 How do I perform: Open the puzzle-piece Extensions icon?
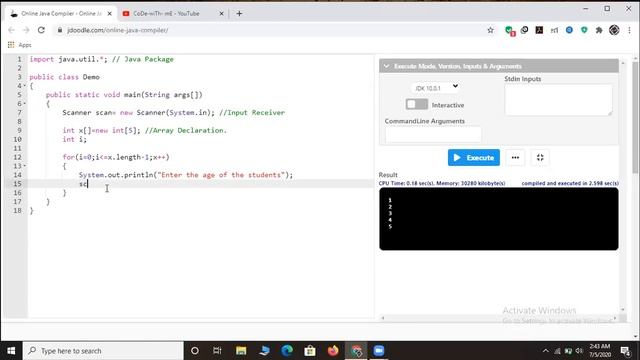(599, 30)
